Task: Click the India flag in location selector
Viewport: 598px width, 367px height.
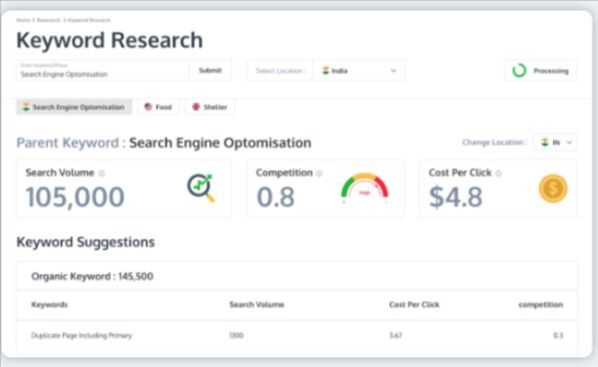Action: click(326, 71)
